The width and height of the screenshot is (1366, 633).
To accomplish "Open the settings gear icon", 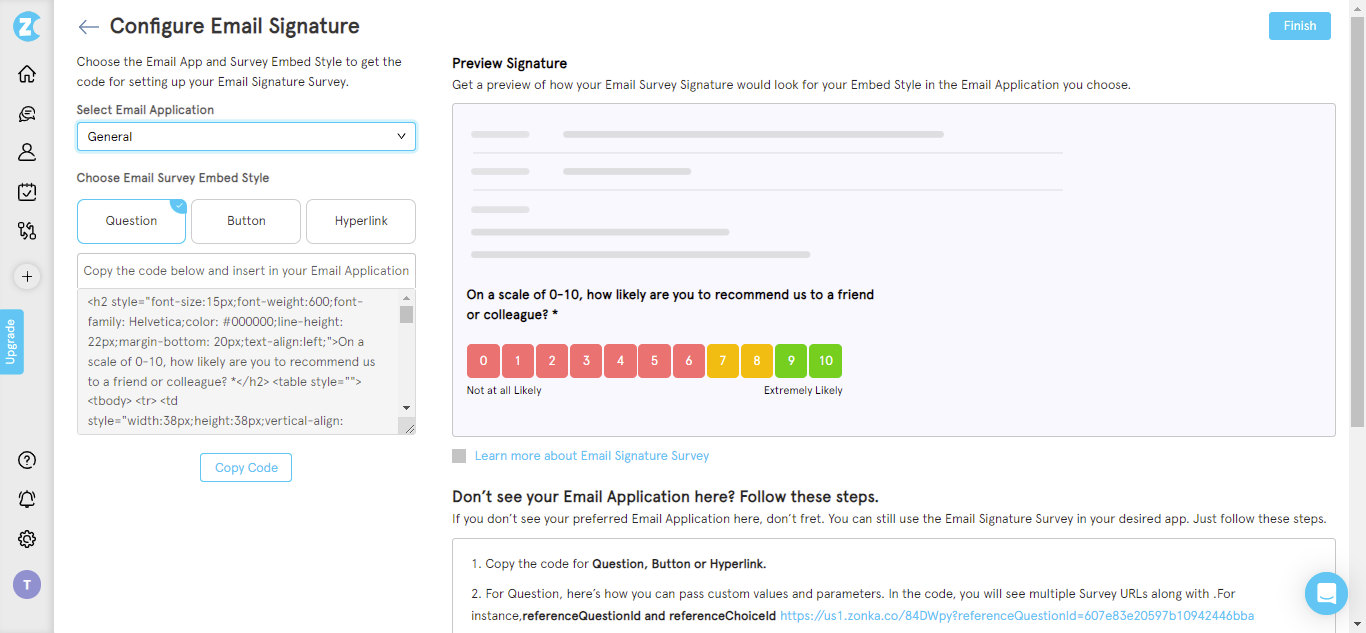I will point(27,539).
